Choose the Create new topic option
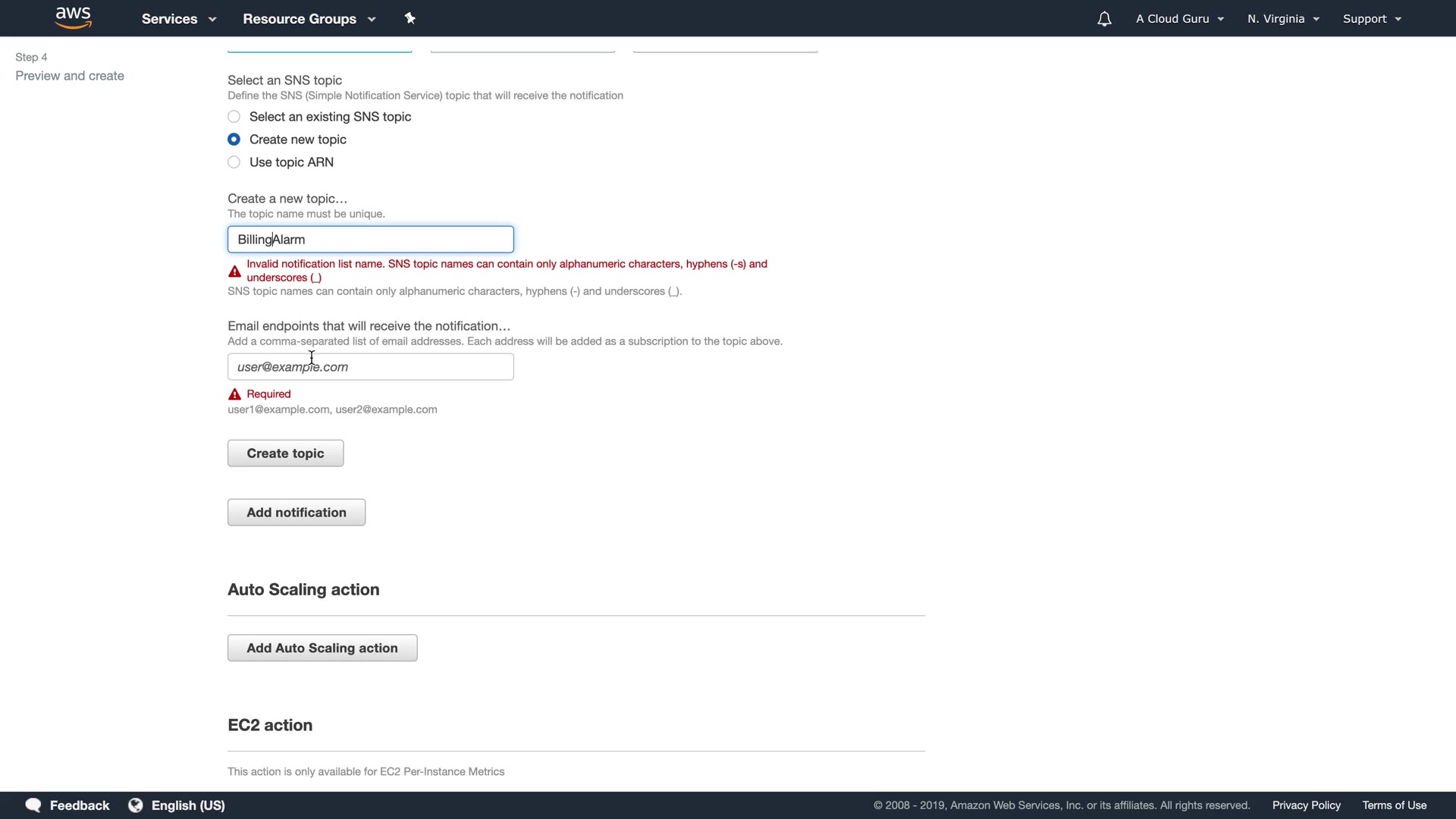Viewport: 1456px width, 819px height. coord(234,140)
